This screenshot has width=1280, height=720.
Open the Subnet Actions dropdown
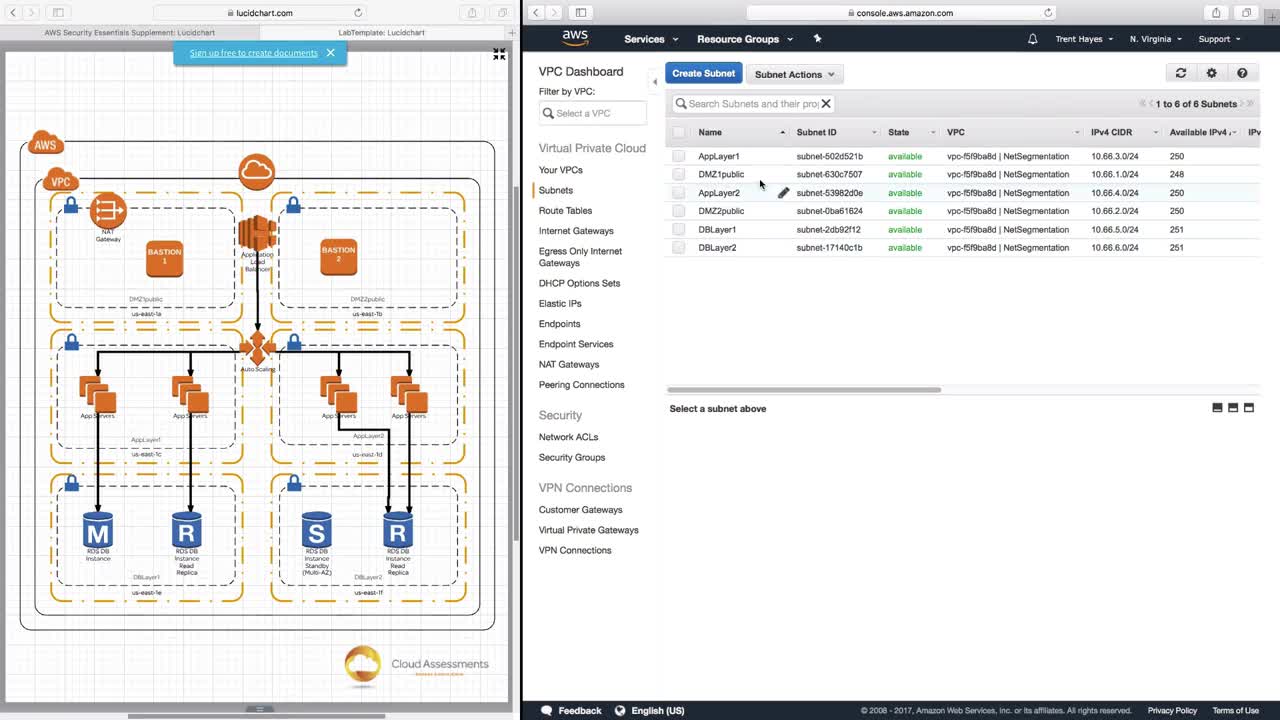click(x=795, y=74)
